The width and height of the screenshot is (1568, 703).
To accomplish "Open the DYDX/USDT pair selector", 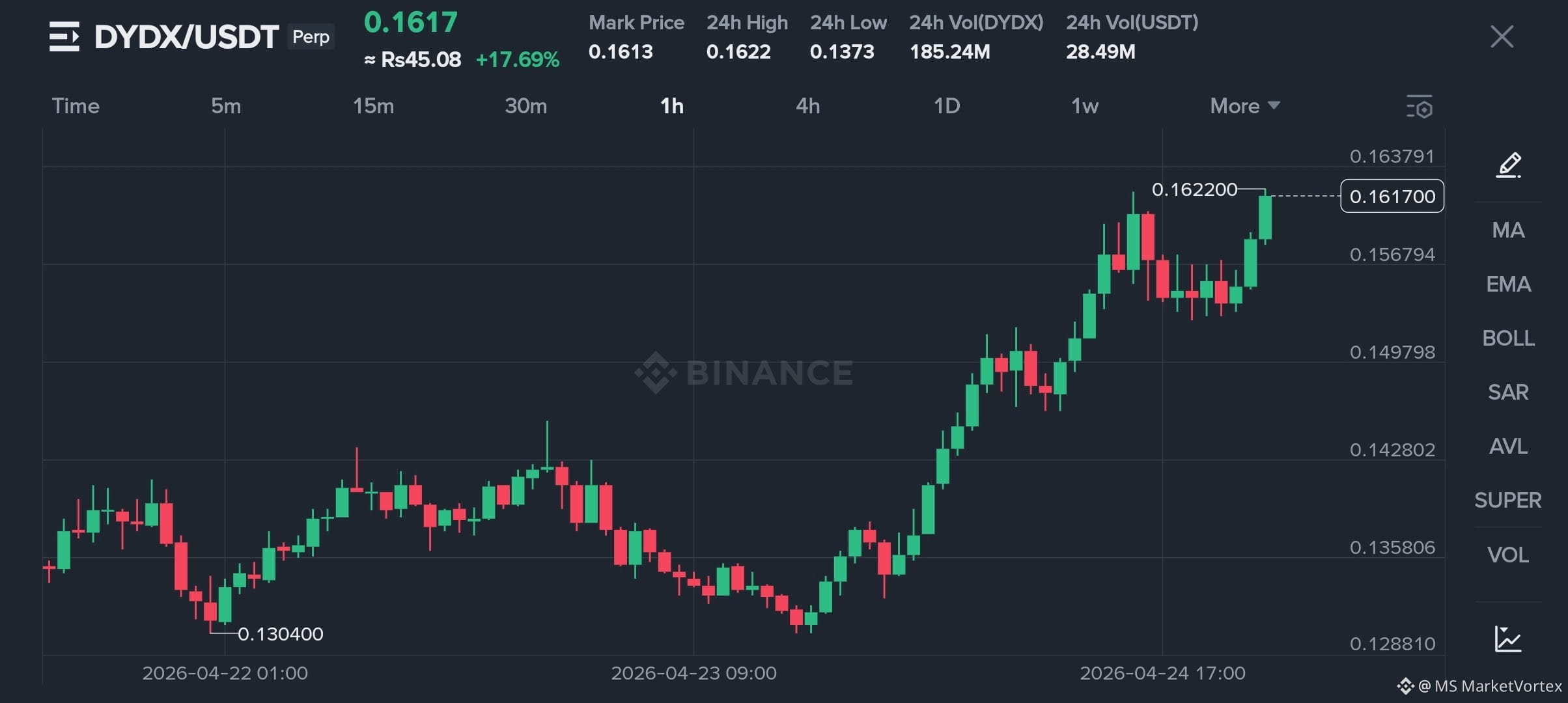I will point(187,36).
